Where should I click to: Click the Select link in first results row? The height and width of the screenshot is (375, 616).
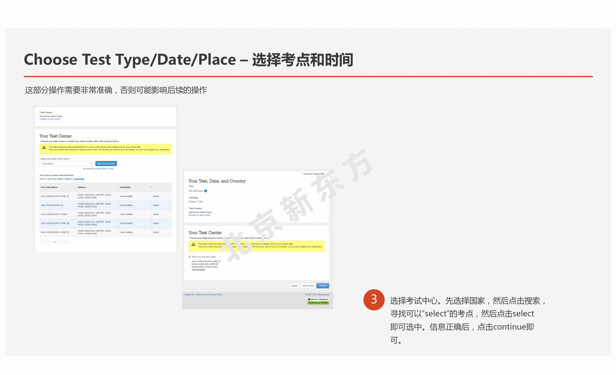[156, 196]
